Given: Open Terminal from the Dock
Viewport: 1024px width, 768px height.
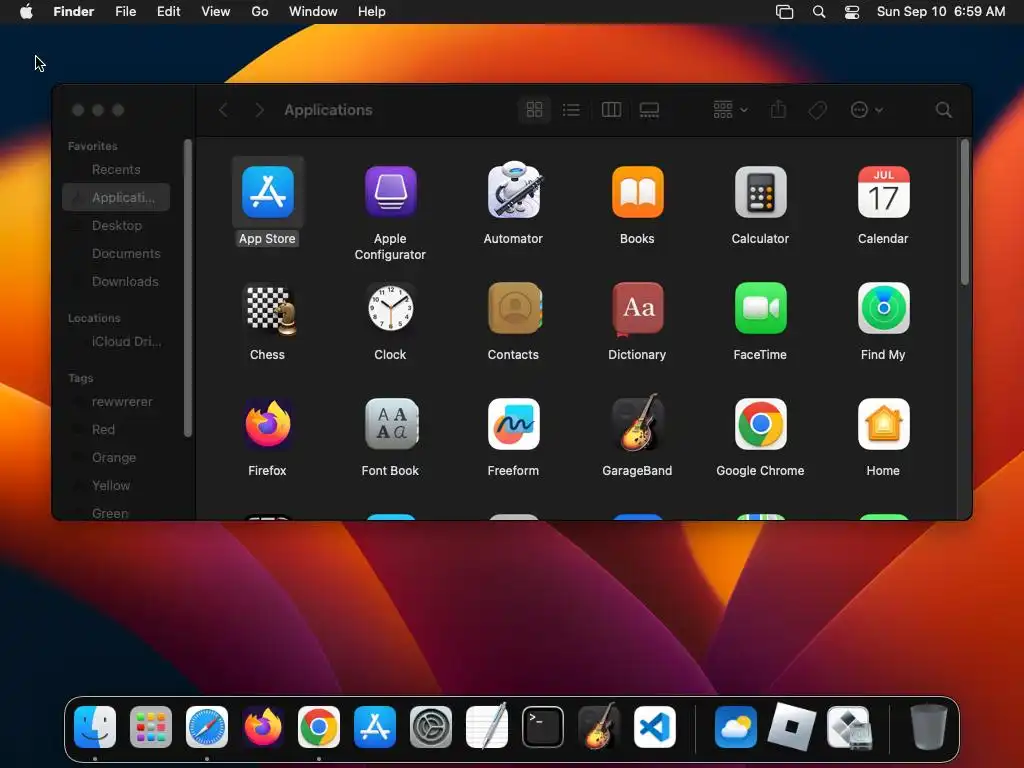Looking at the screenshot, I should tap(543, 727).
